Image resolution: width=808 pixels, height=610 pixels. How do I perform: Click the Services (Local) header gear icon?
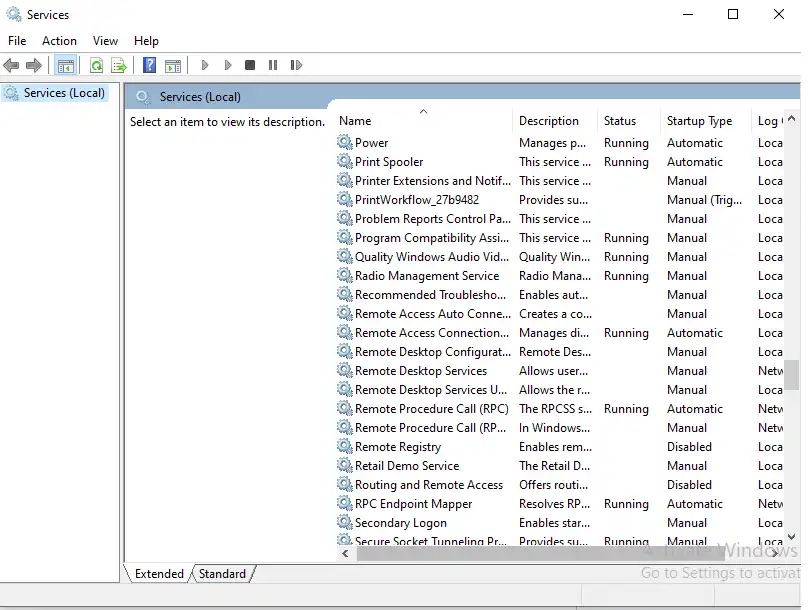coord(143,97)
